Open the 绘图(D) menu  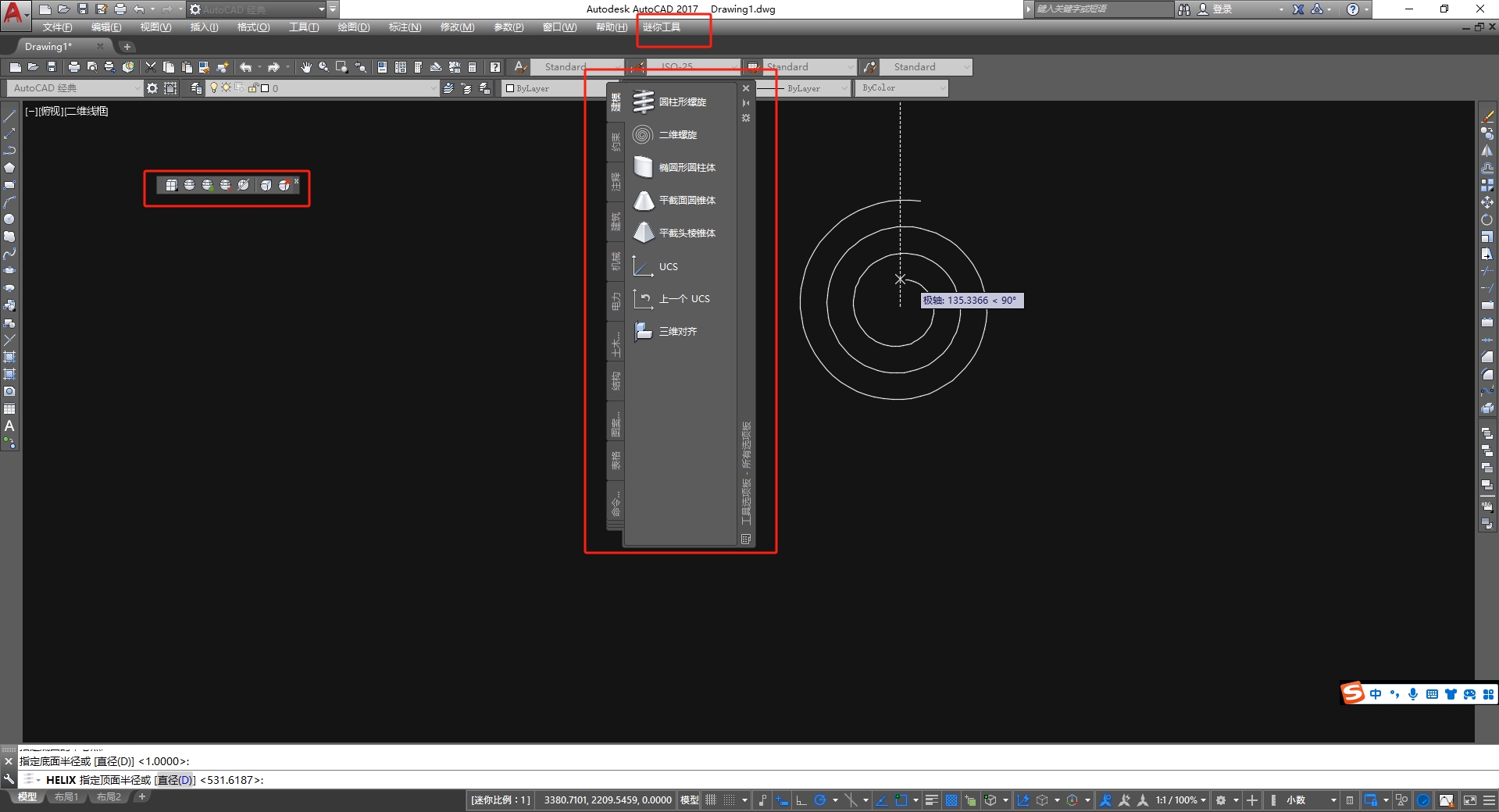click(354, 27)
